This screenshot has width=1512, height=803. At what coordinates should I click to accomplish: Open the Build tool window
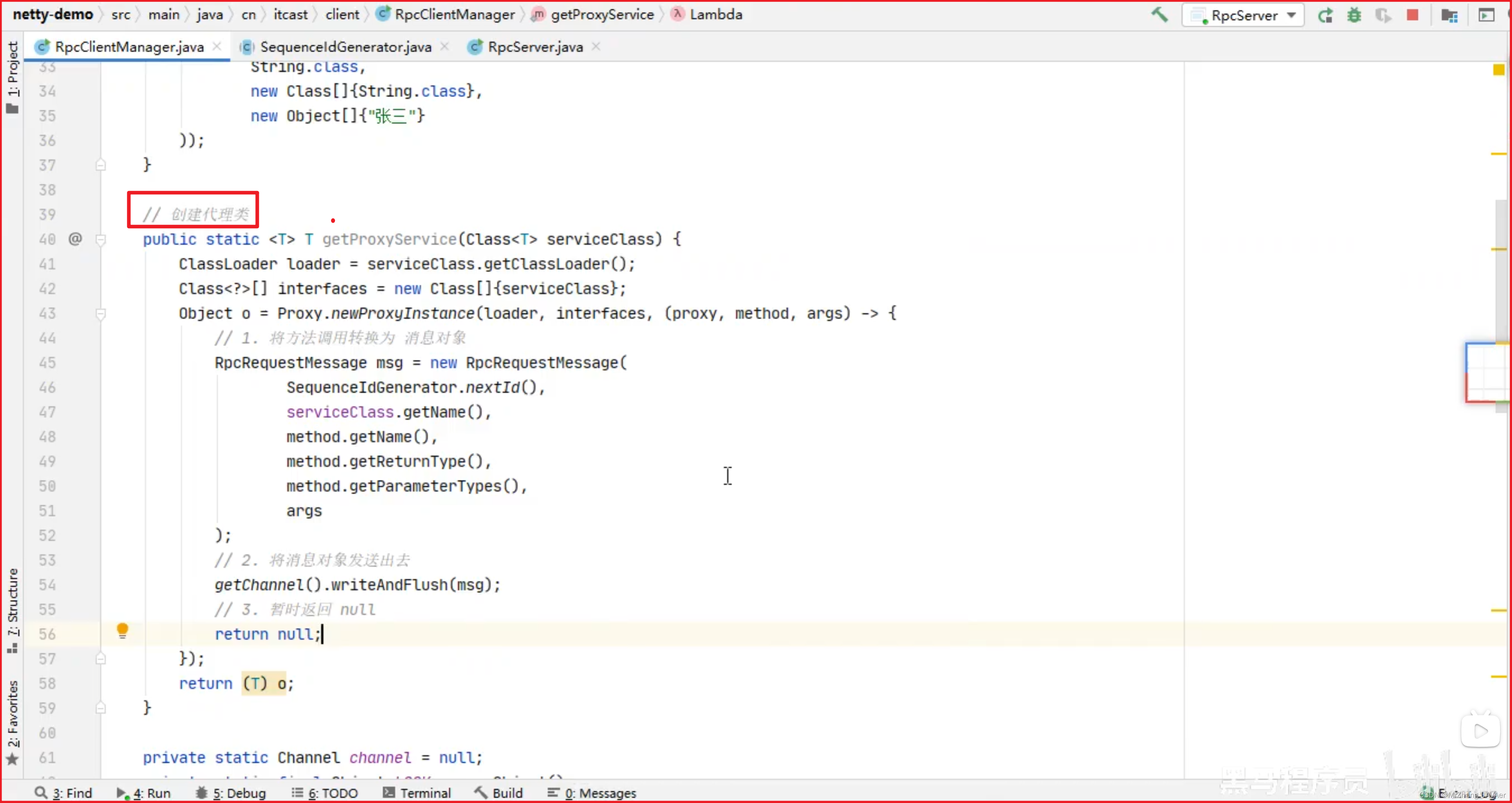click(x=498, y=793)
